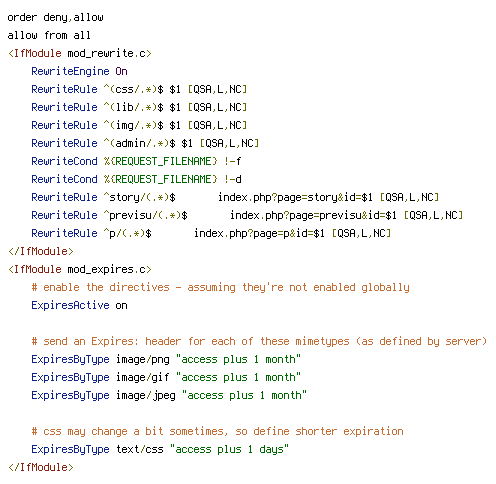Viewport: 496px width, 484px height.
Task: Click the RewriteRule for css path
Action: (139, 89)
